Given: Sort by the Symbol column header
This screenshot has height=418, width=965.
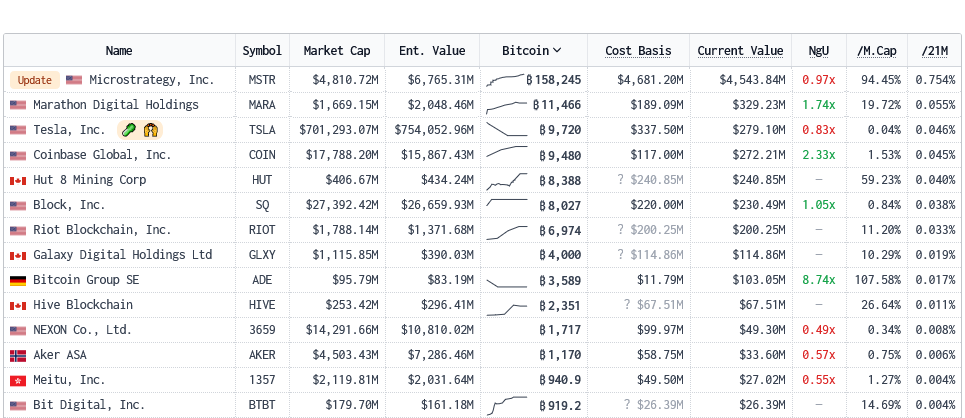Looking at the screenshot, I should (x=262, y=50).
